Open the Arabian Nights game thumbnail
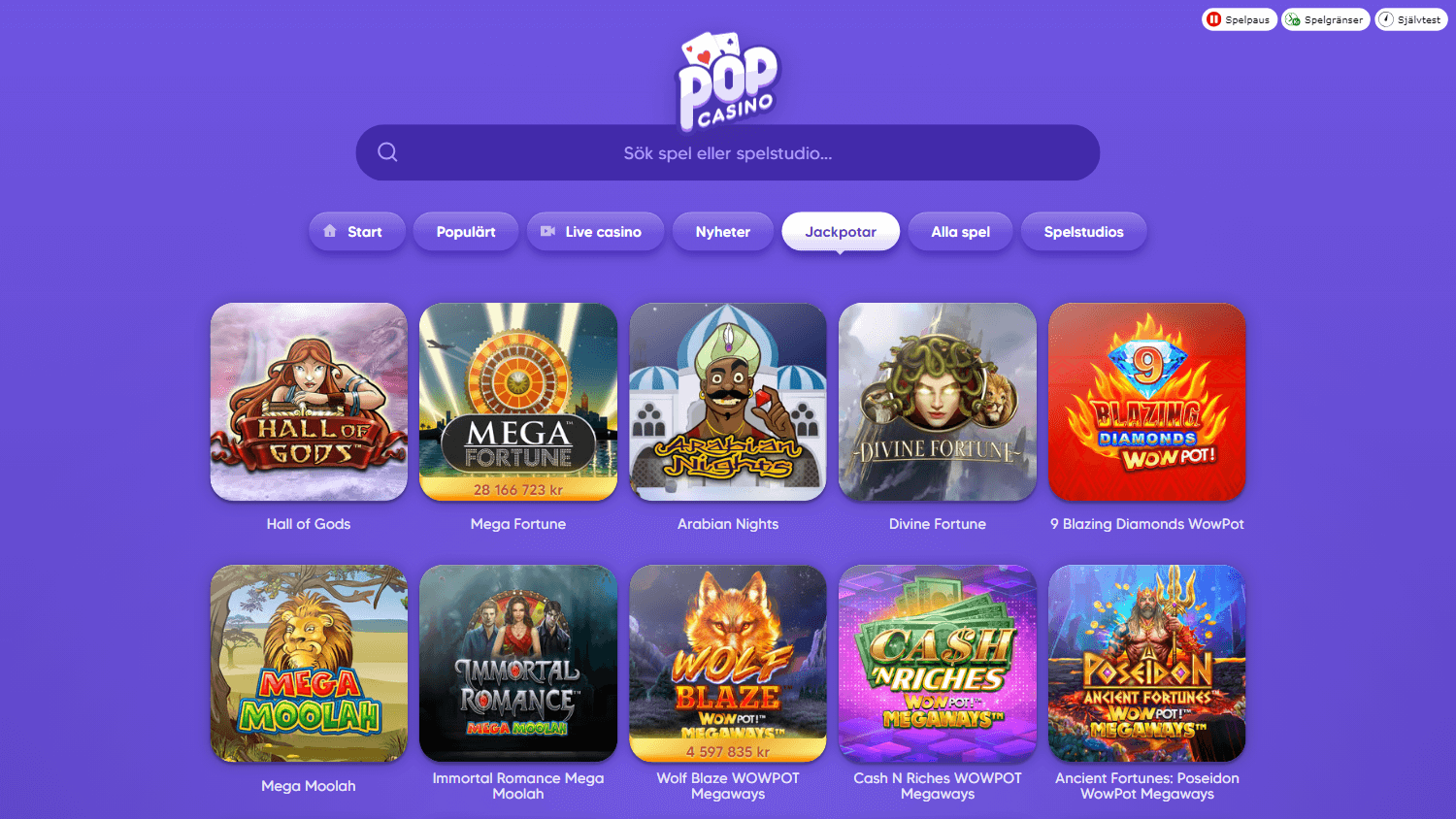Image resolution: width=1456 pixels, height=819 pixels. (728, 402)
